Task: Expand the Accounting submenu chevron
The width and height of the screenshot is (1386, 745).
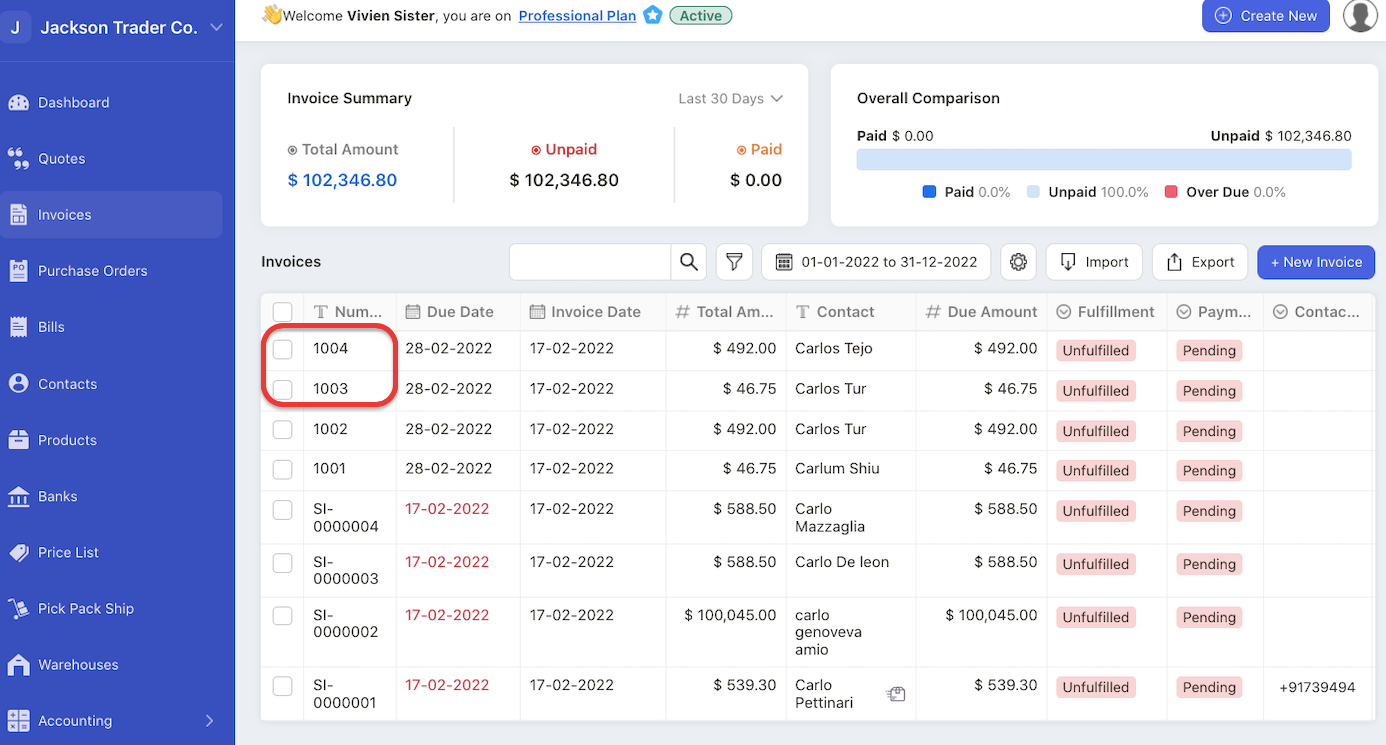Action: (x=209, y=721)
